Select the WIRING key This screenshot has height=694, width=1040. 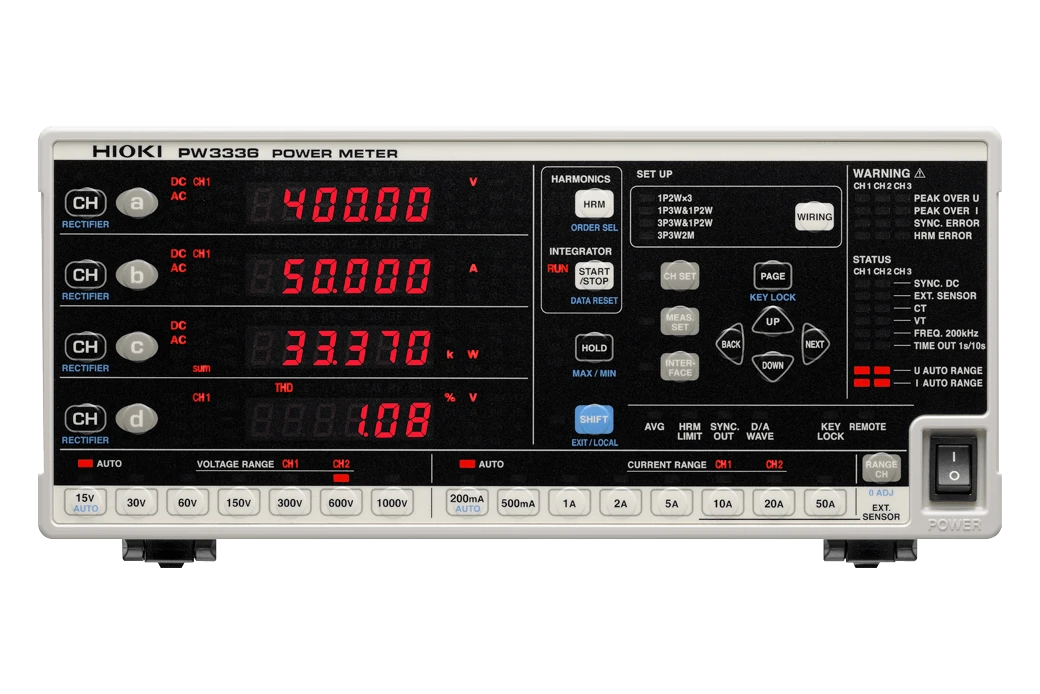pos(814,217)
